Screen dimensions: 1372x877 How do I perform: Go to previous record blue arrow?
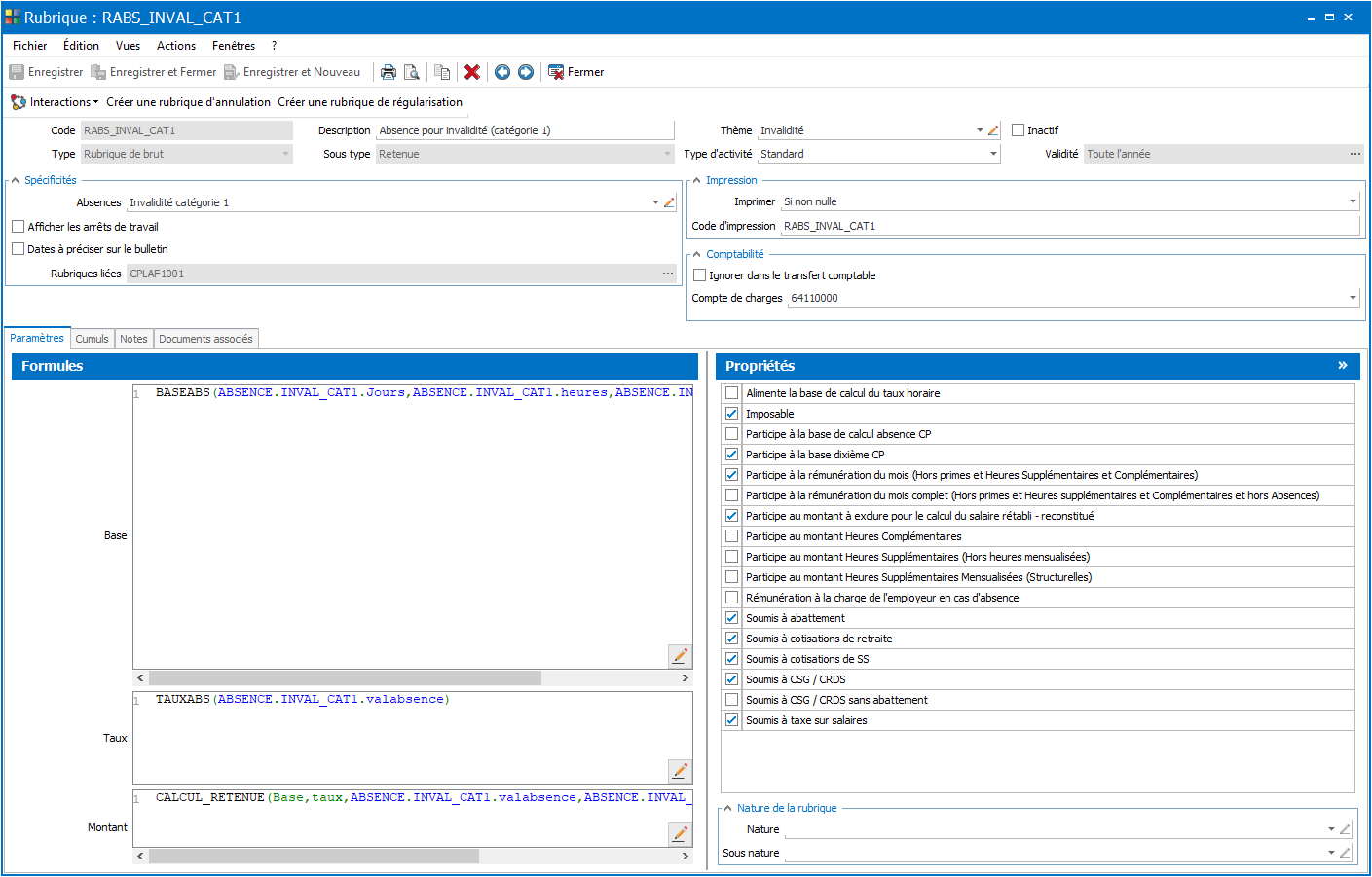[x=502, y=72]
